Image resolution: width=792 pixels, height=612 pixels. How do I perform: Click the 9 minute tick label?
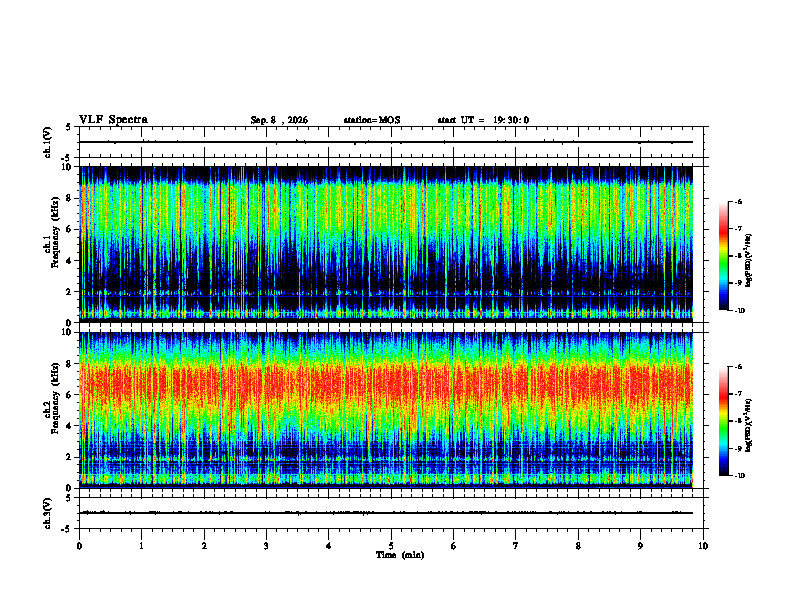[640, 546]
